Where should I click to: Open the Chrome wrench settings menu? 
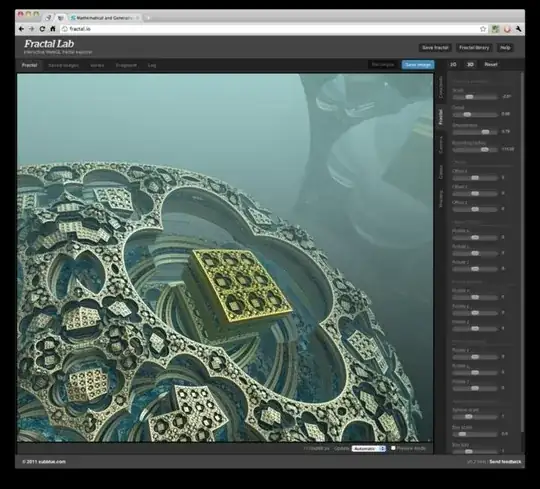coord(518,29)
